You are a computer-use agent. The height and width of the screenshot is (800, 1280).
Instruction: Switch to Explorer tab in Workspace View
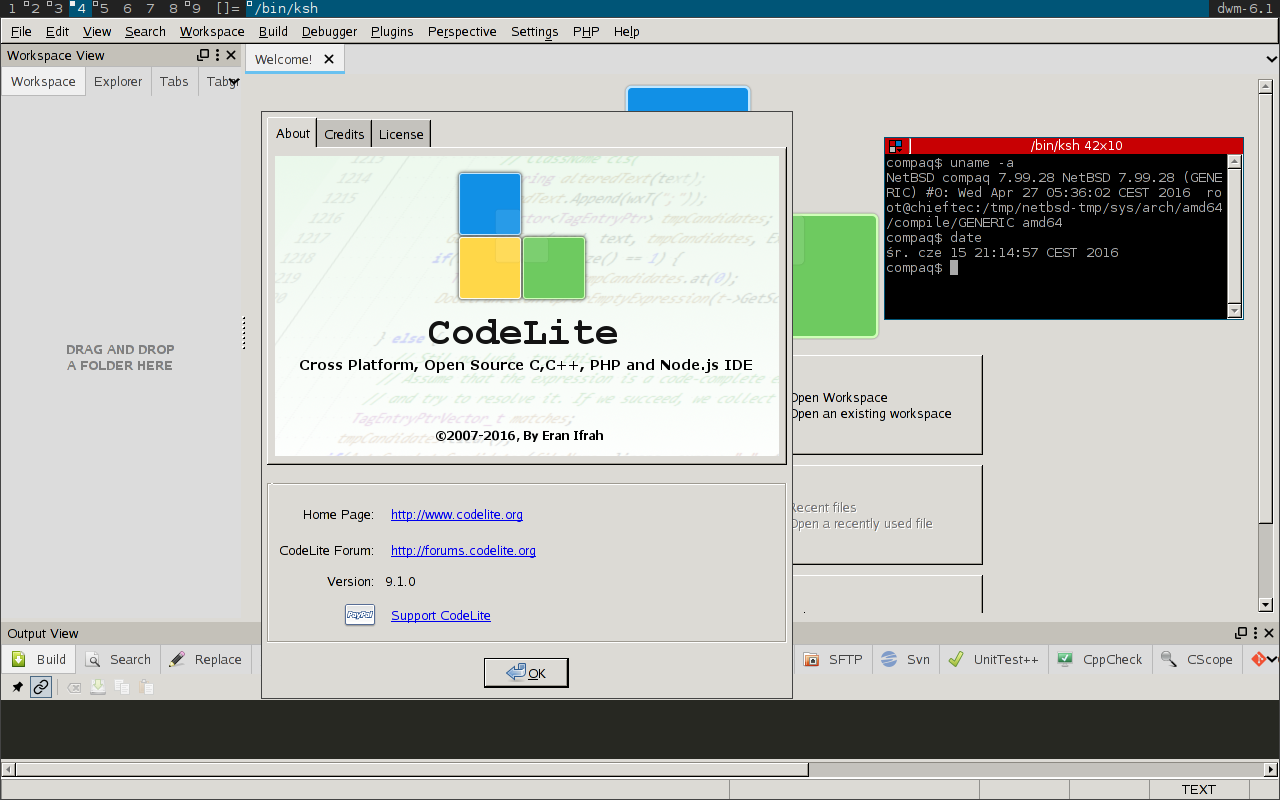[118, 82]
